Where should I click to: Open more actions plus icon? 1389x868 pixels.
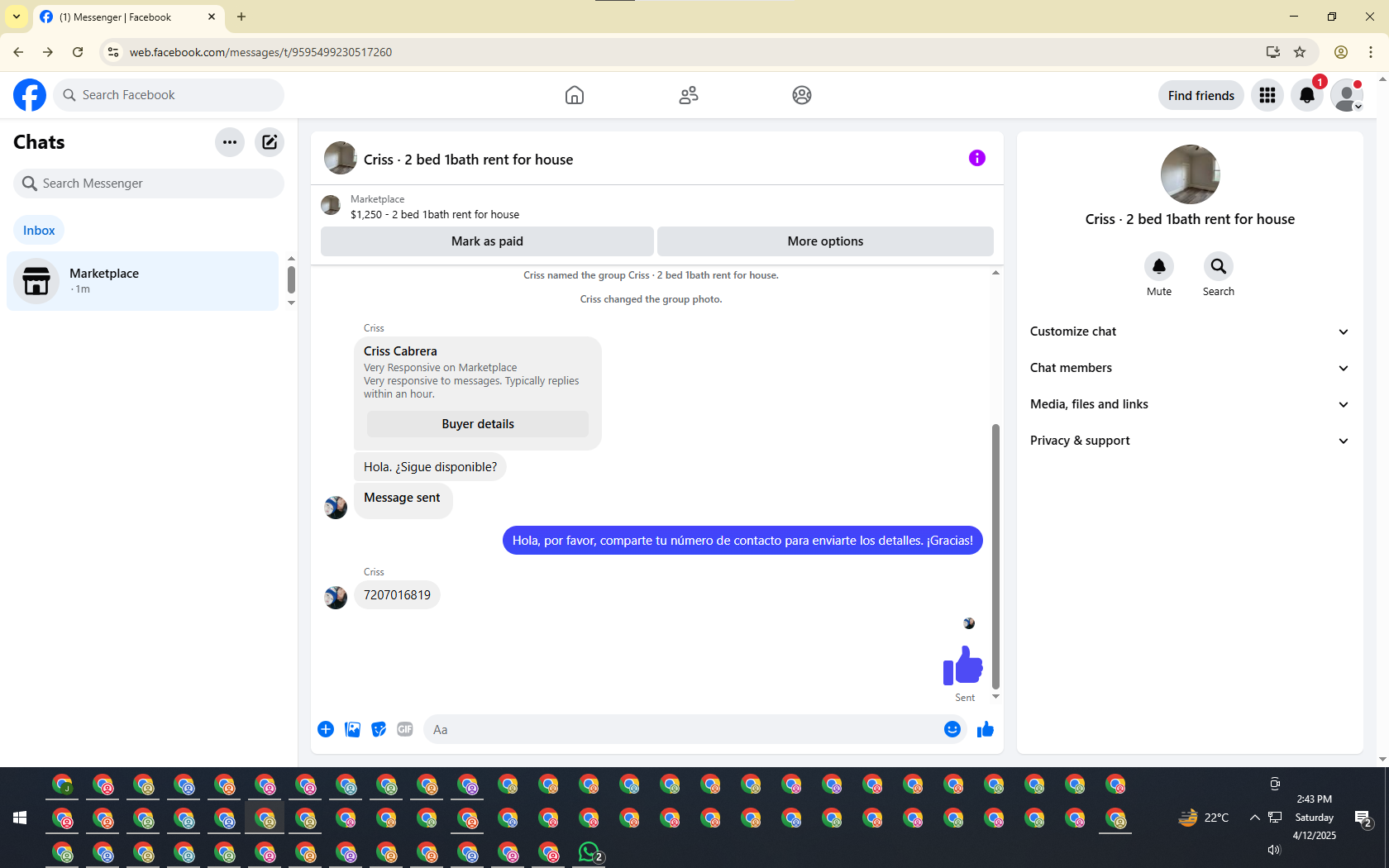[326, 729]
